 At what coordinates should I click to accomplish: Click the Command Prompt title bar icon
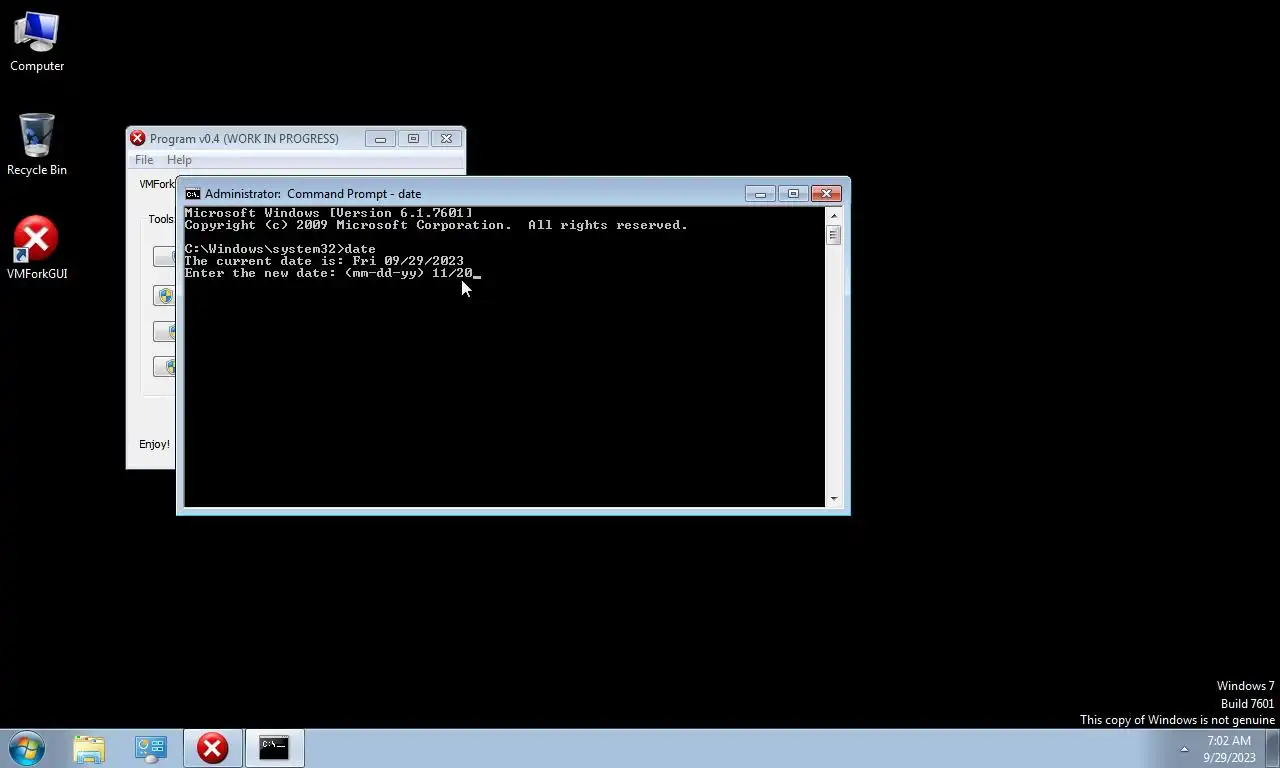(193, 194)
